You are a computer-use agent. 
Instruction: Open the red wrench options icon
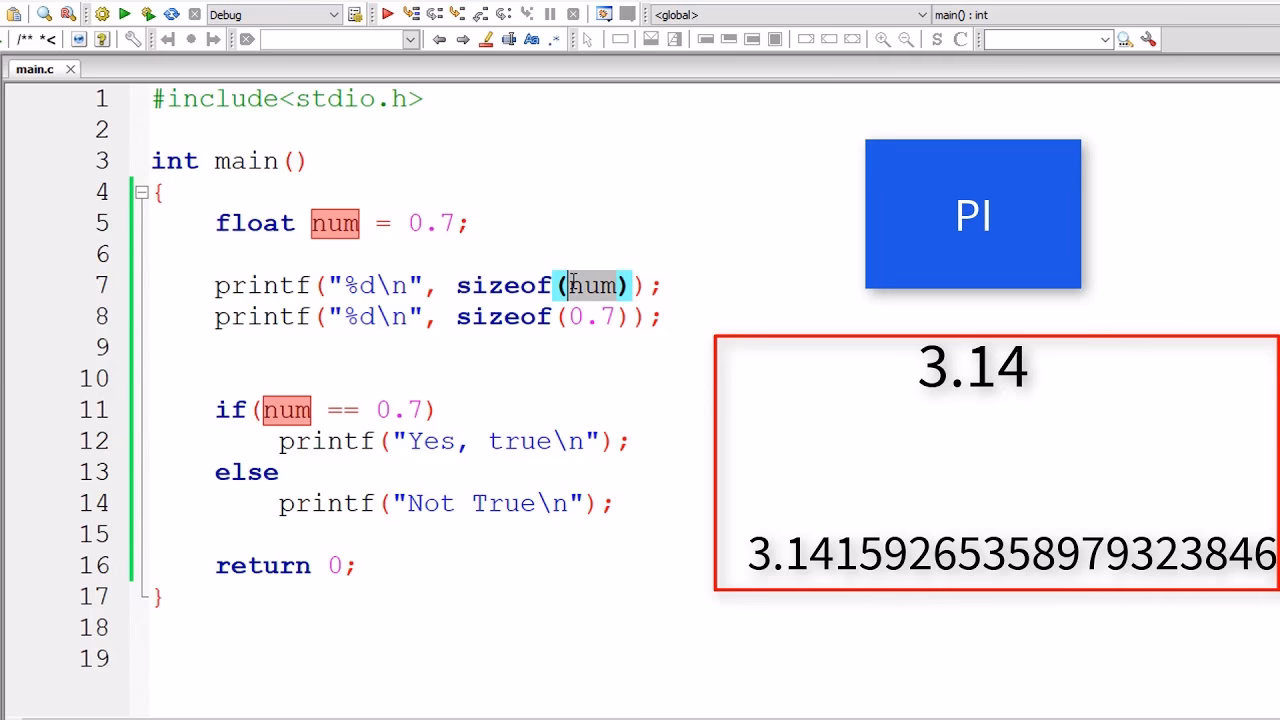[x=1148, y=39]
